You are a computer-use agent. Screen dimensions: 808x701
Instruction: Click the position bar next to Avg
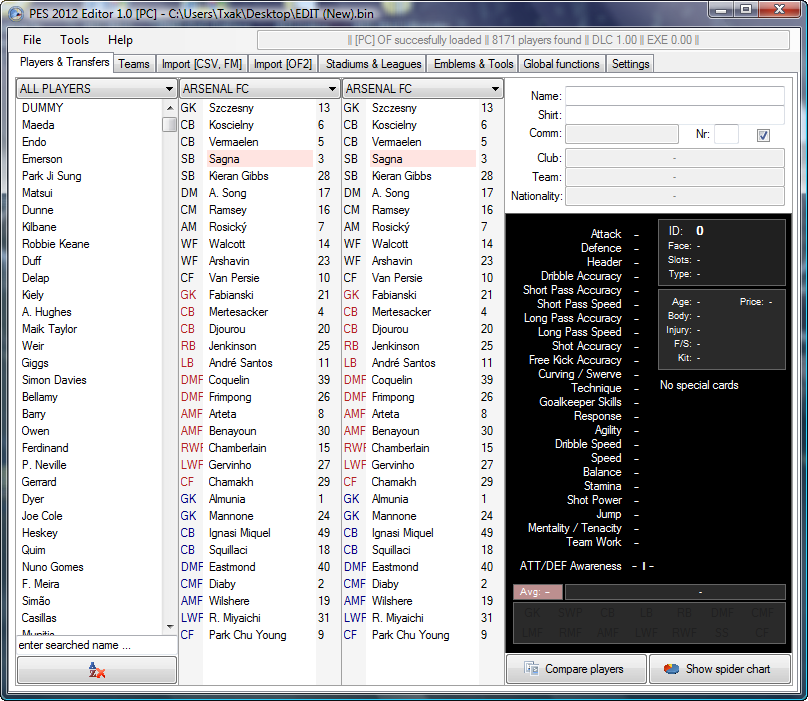(x=675, y=592)
